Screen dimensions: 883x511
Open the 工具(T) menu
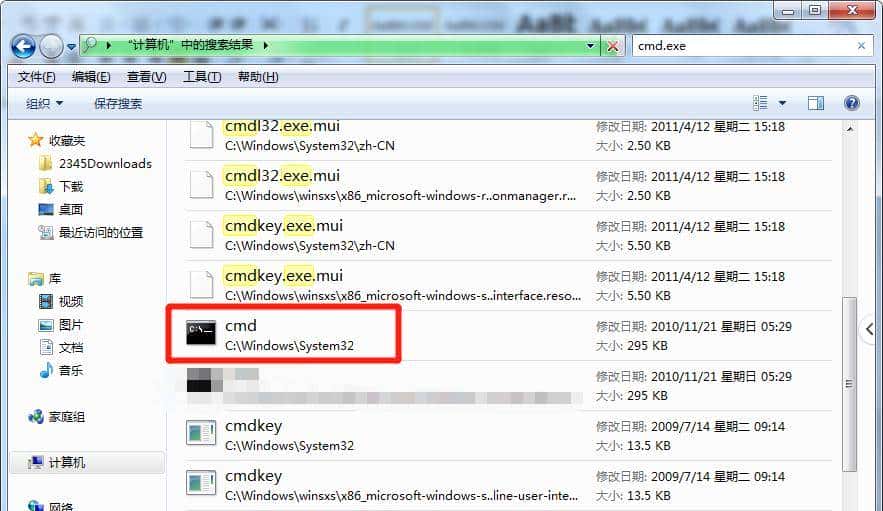[x=201, y=77]
